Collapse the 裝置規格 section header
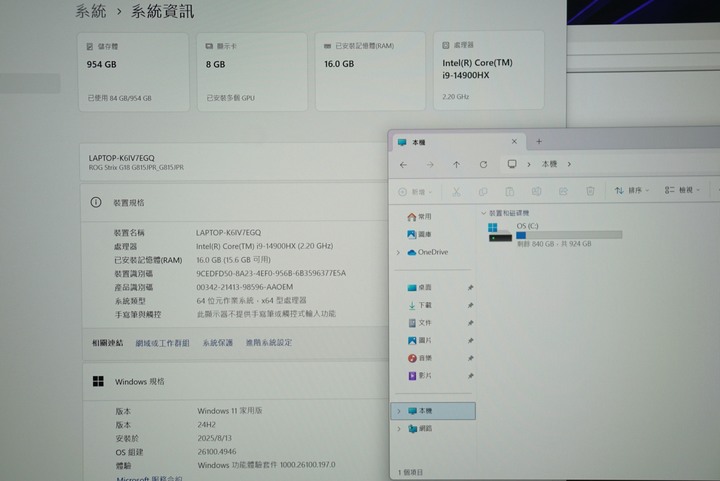Screen dimensions: 720x481 coord(234,202)
